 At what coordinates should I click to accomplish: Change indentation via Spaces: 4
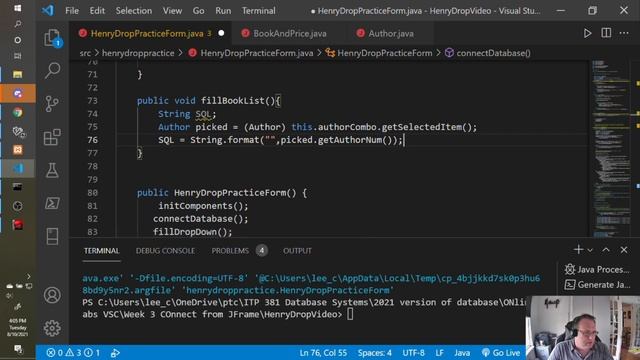pyautogui.click(x=374, y=353)
